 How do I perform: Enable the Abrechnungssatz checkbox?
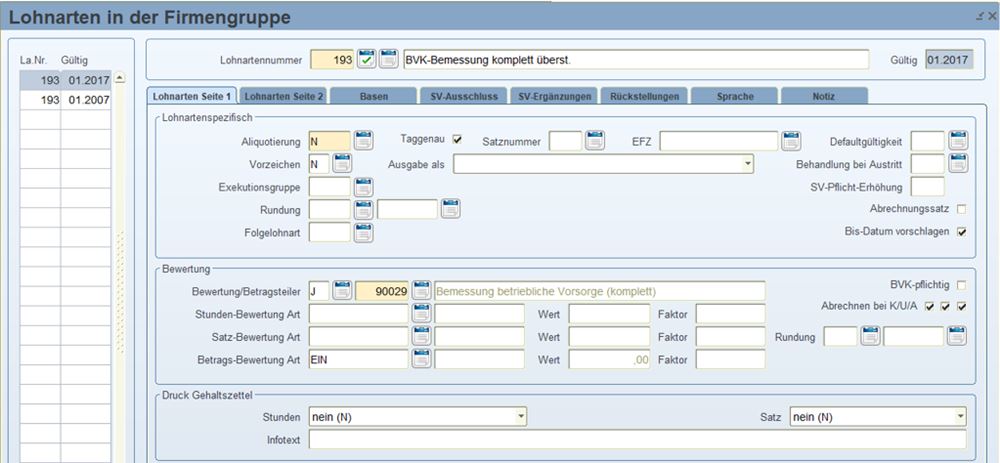coord(962,209)
